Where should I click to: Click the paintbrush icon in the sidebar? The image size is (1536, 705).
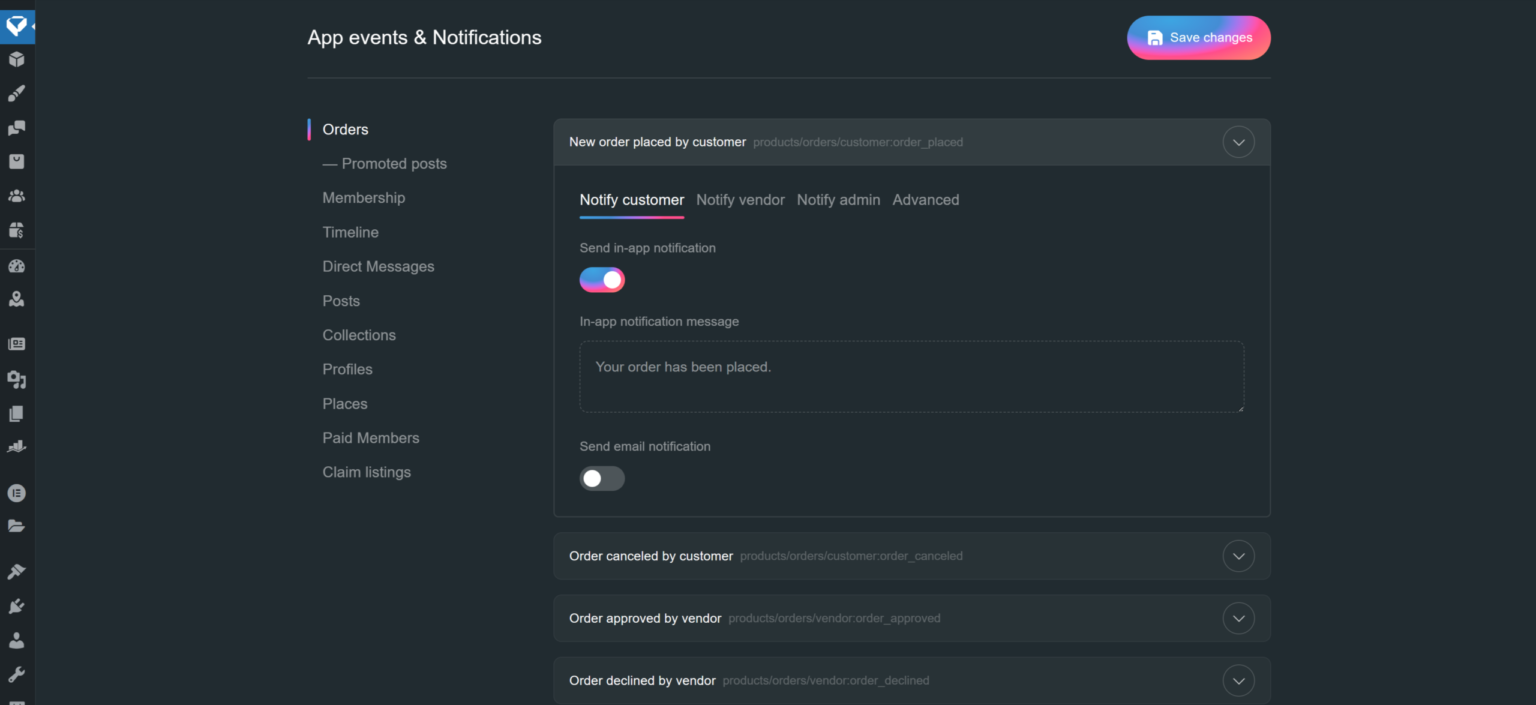click(x=16, y=94)
